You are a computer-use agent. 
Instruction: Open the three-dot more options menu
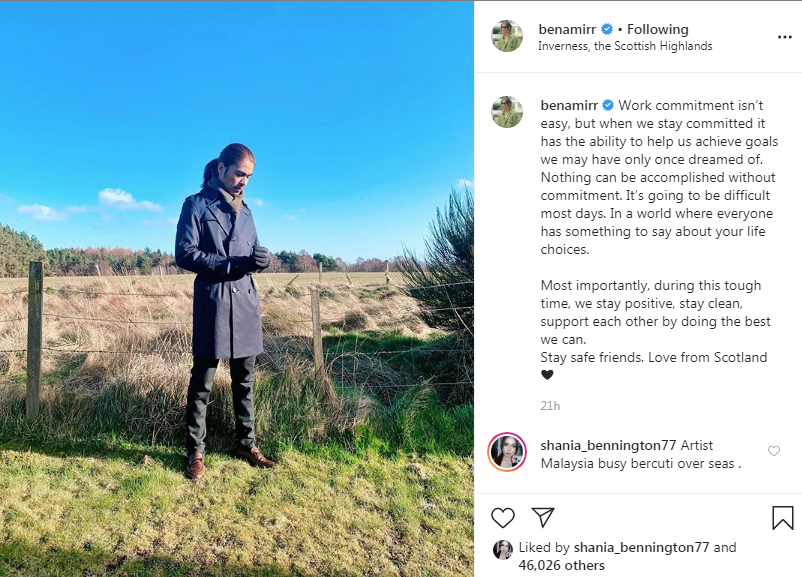tap(785, 37)
